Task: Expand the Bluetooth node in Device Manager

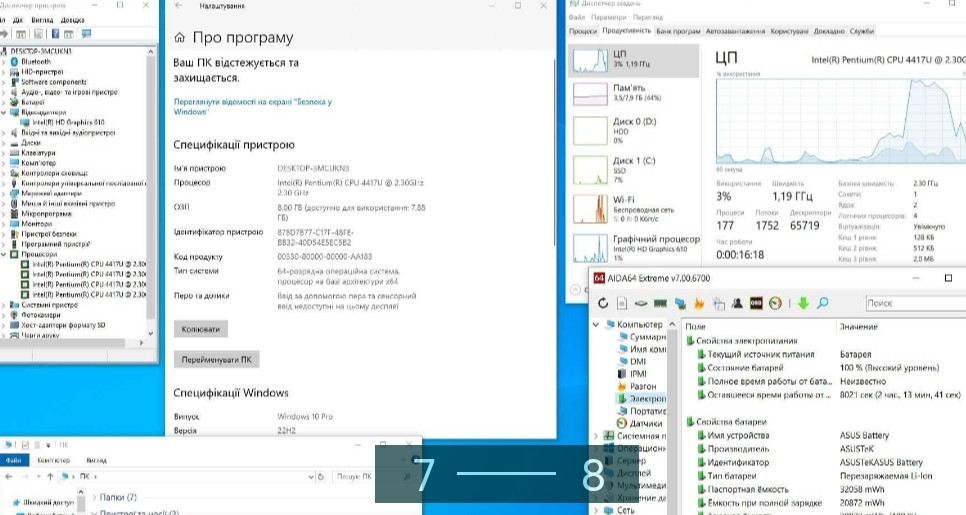Action: [5, 62]
